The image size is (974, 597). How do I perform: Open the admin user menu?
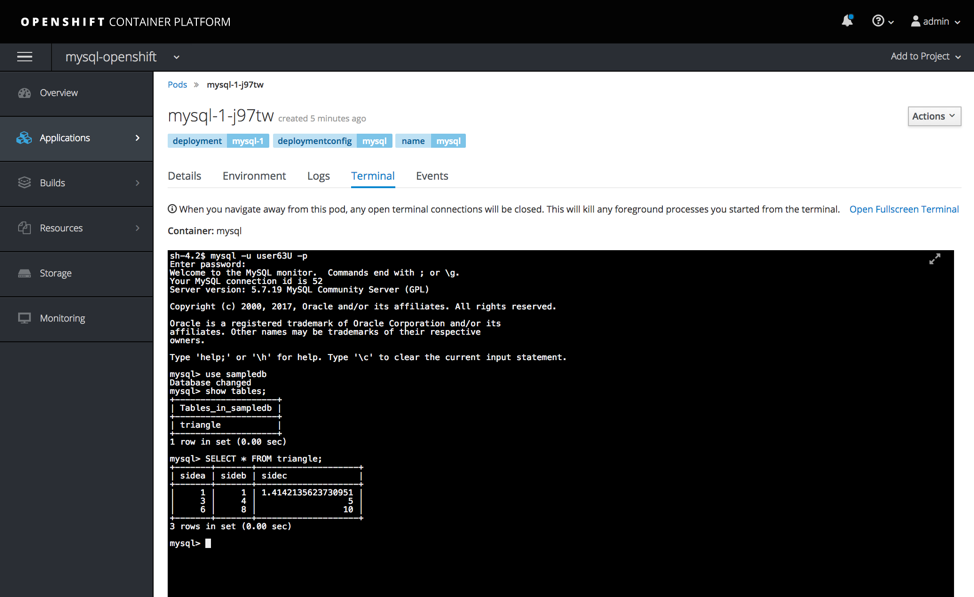coord(934,21)
